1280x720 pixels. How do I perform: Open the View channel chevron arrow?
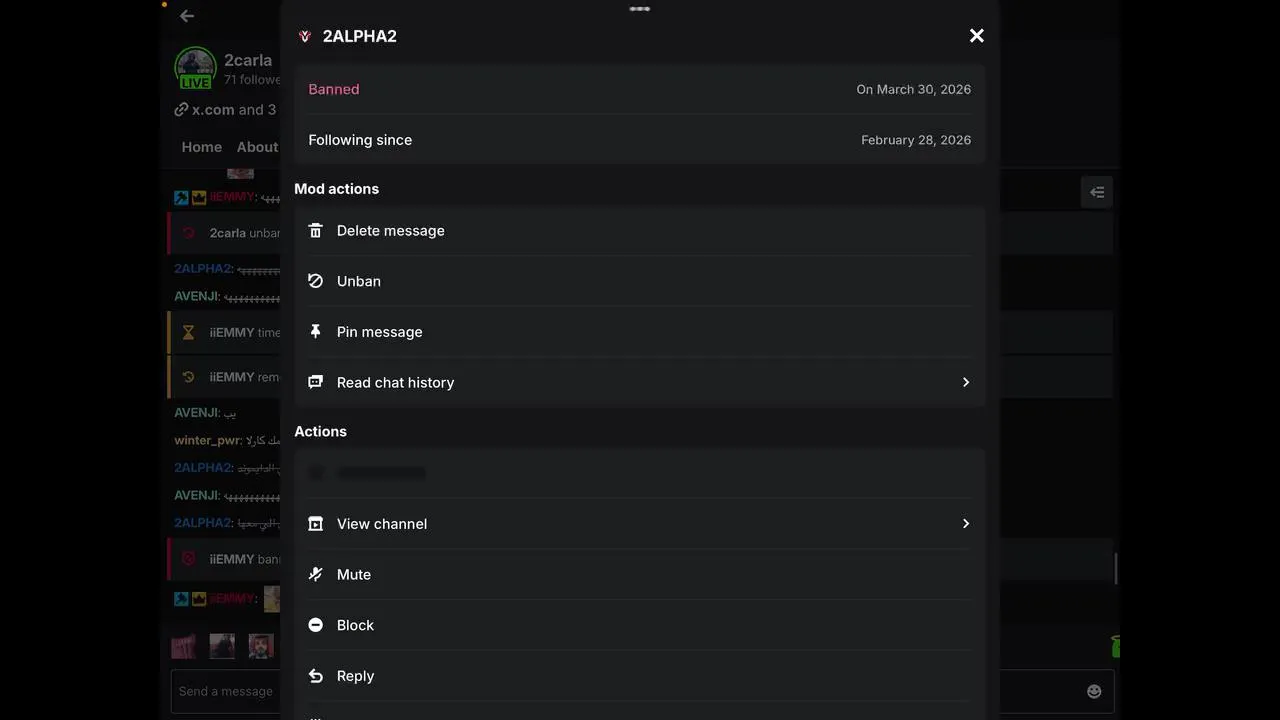[x=965, y=524]
